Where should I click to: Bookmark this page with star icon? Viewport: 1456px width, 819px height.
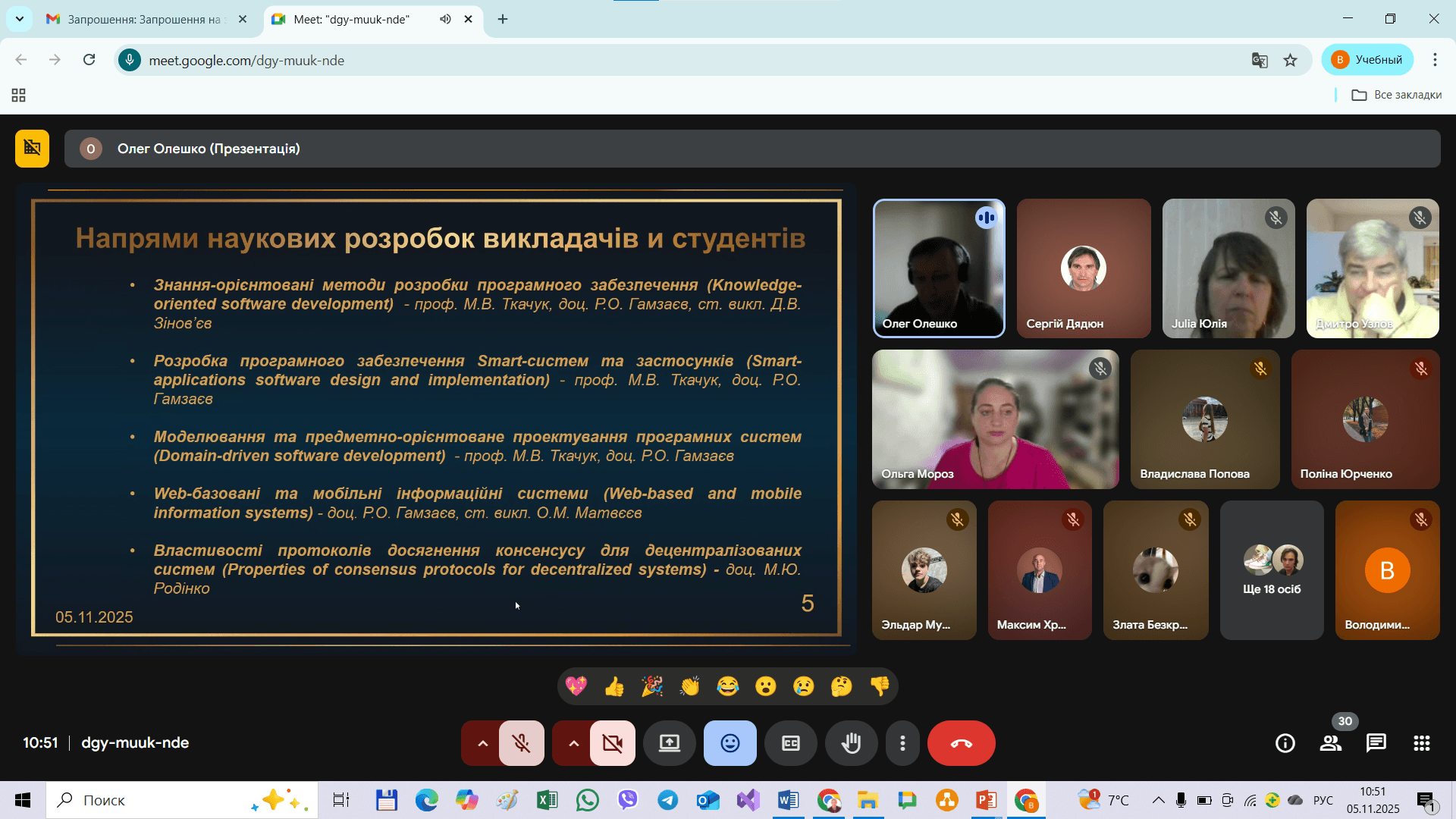tap(1290, 60)
